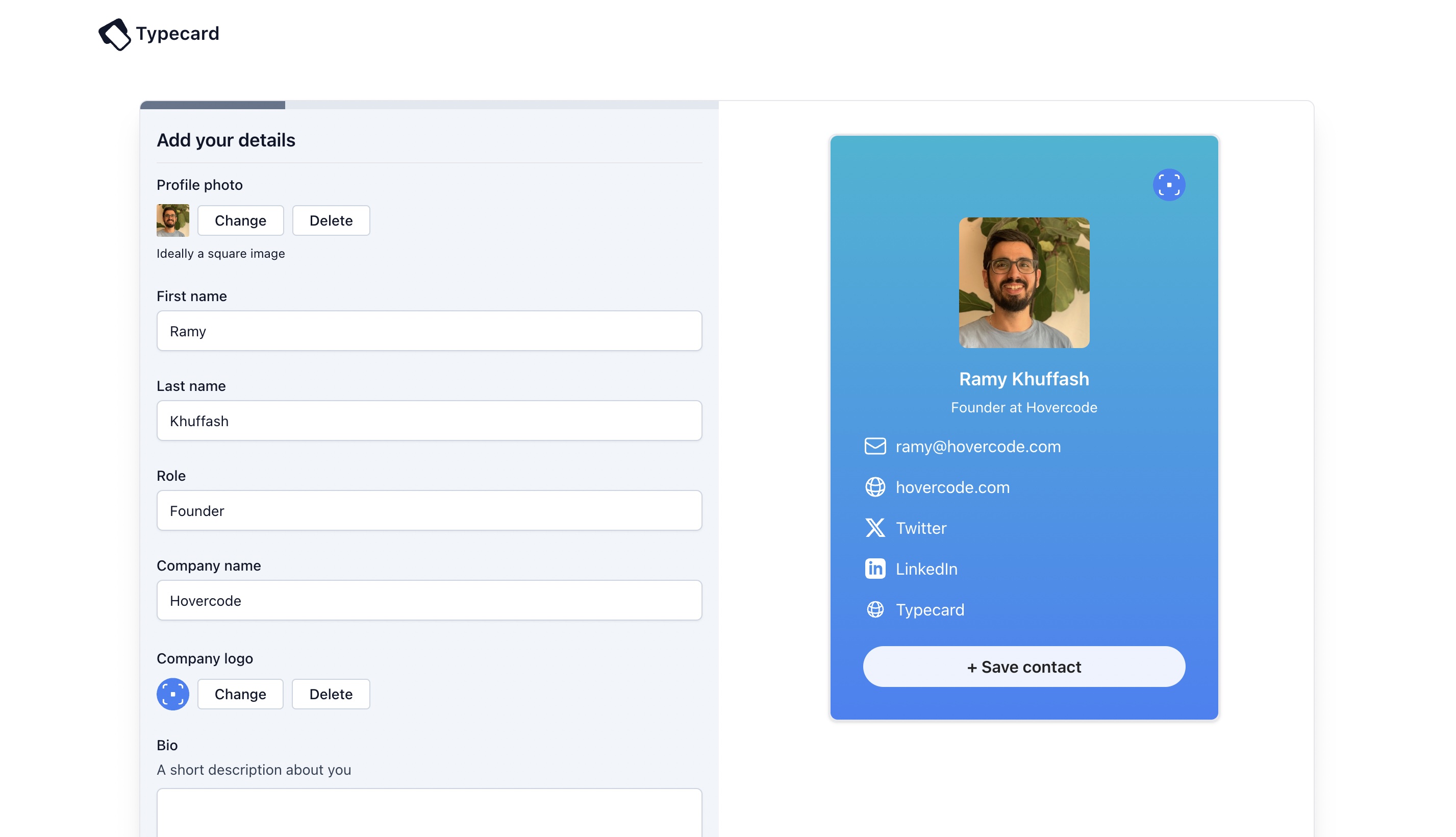This screenshot has height=837, width=1456.
Task: Click the form progress bar
Action: (x=429, y=105)
